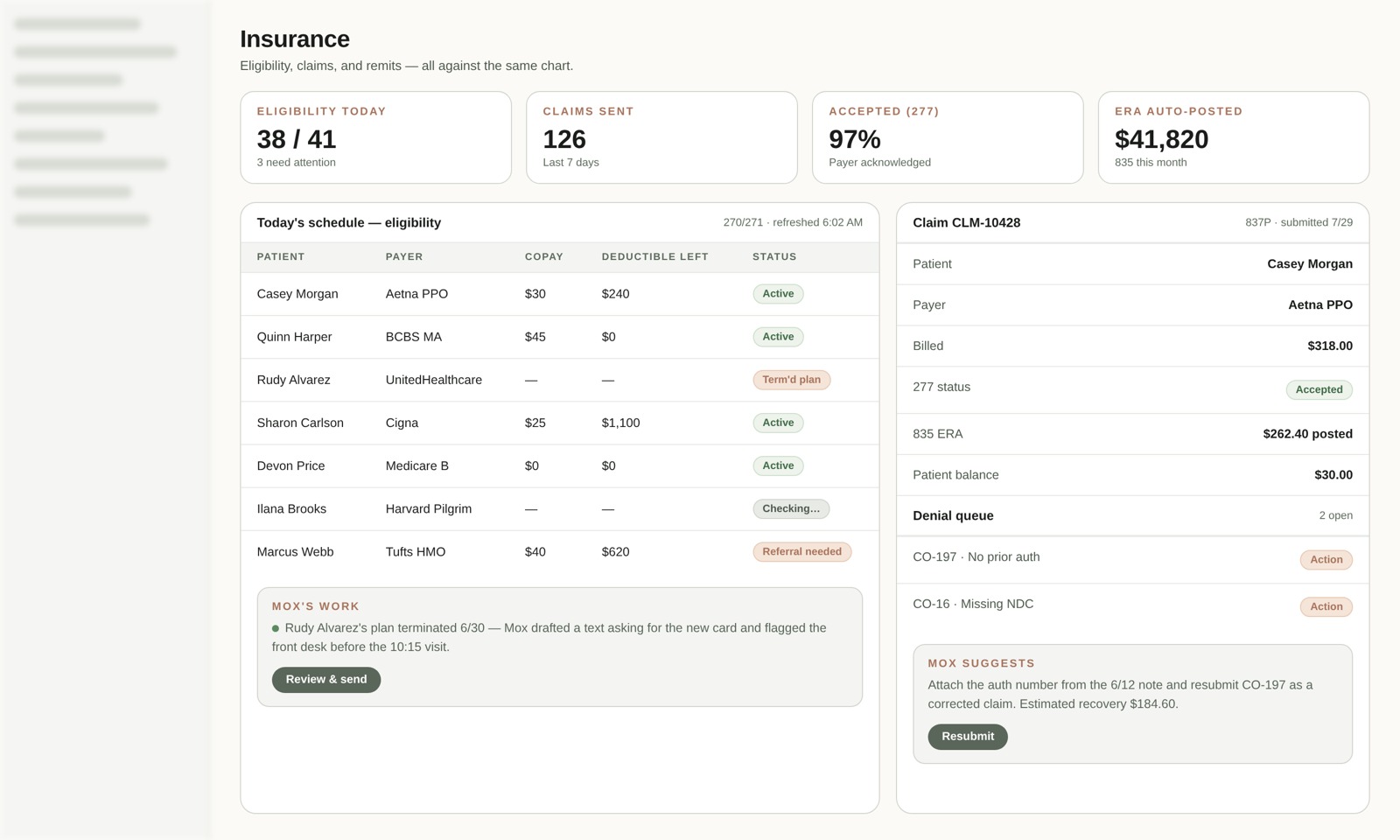
Task: Click Active badge for Devon Price
Action: pos(778,465)
